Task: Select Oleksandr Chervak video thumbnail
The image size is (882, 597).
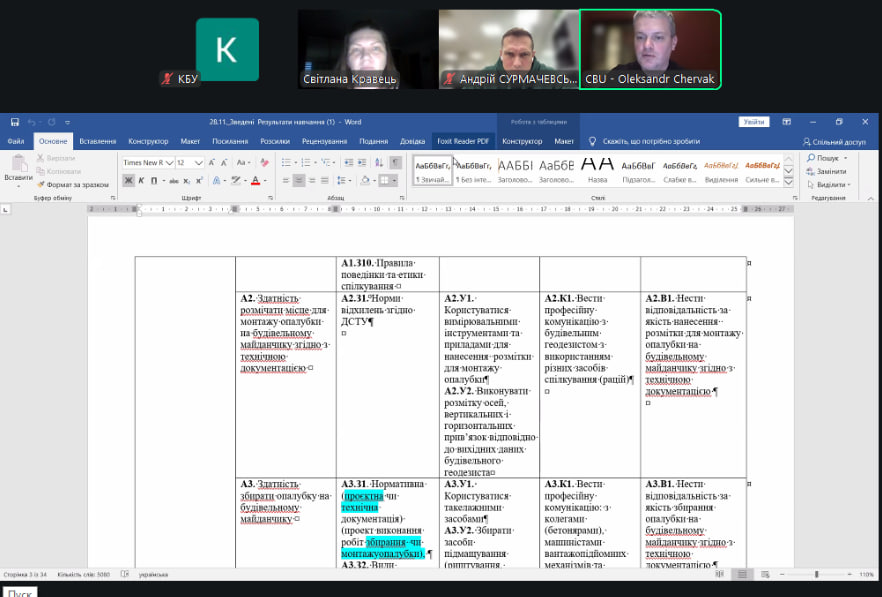Action: click(x=650, y=50)
